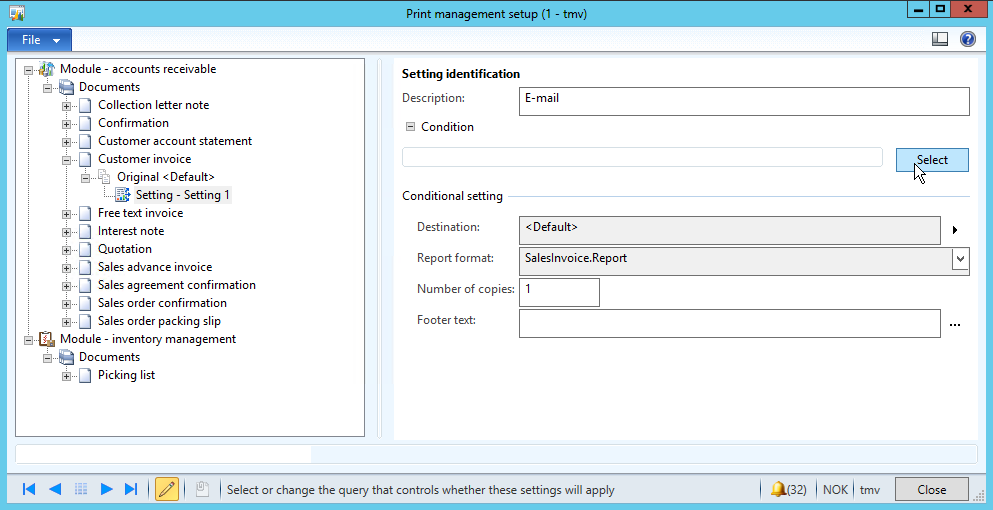Click the Description text field
The image size is (993, 510).
pyautogui.click(x=744, y=101)
